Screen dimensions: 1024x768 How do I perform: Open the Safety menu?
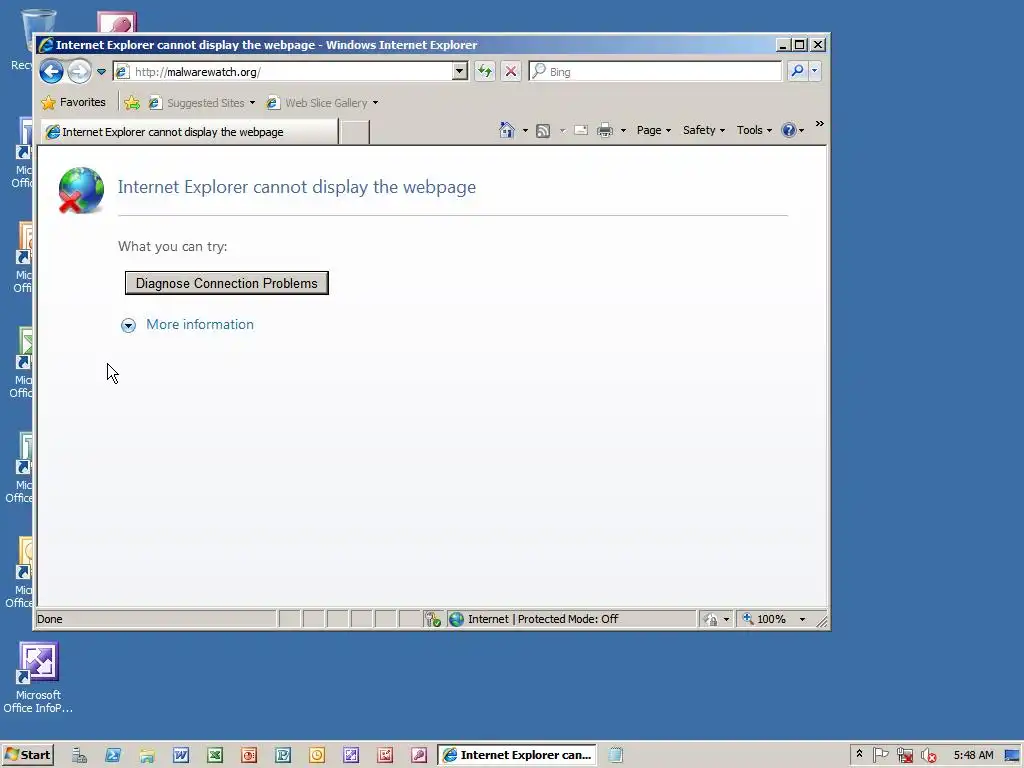click(703, 130)
